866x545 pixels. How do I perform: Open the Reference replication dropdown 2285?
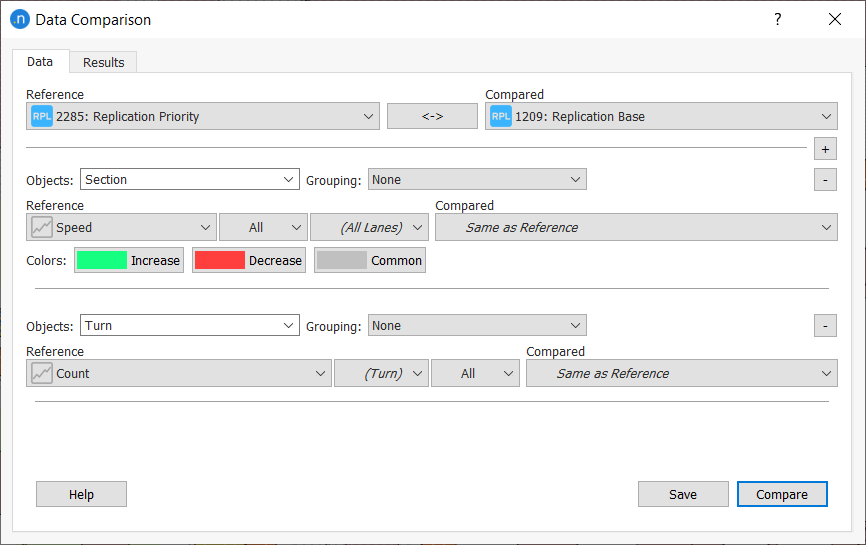click(x=203, y=116)
